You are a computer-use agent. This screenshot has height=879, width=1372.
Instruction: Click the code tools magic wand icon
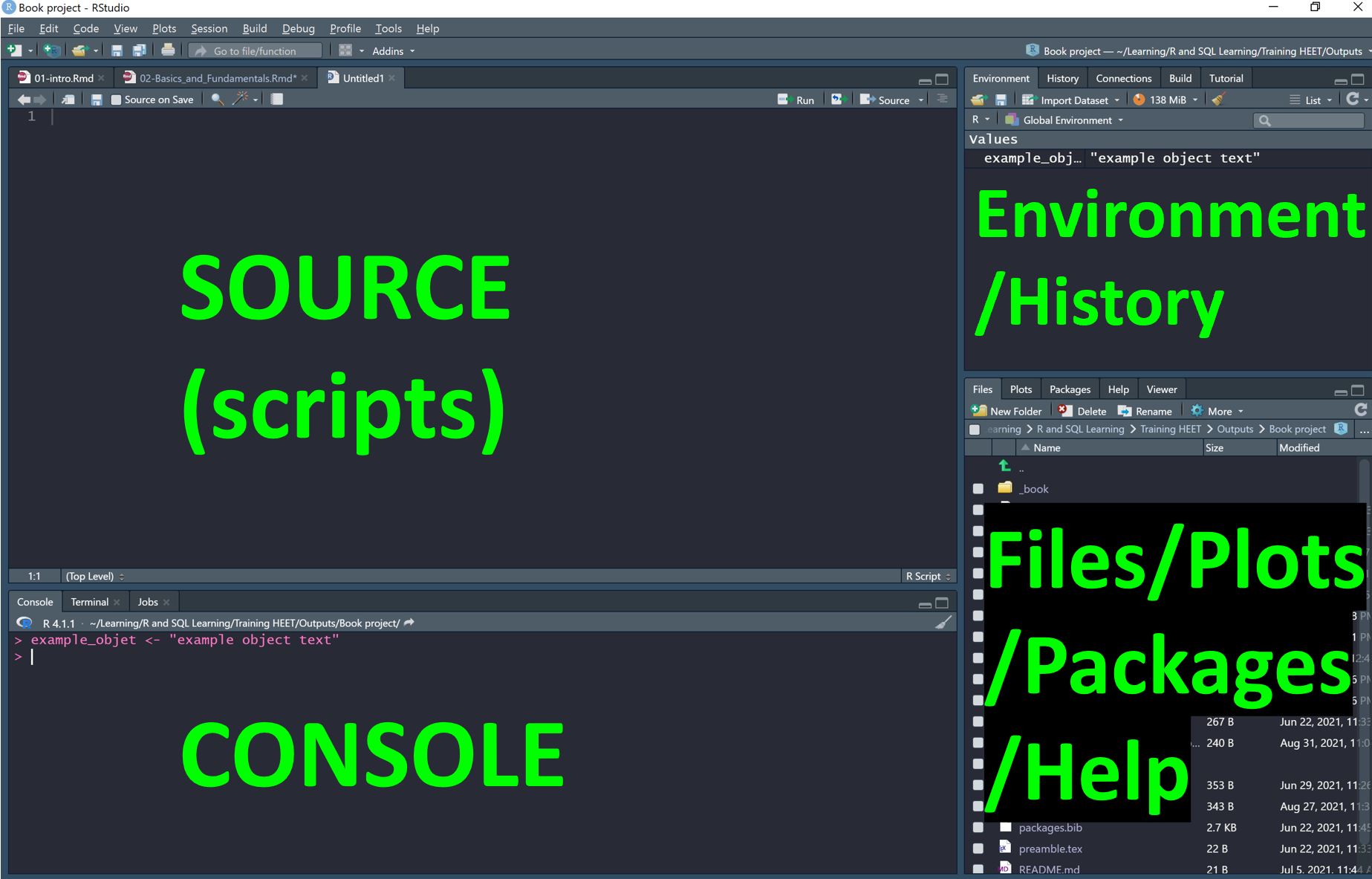coord(241,99)
